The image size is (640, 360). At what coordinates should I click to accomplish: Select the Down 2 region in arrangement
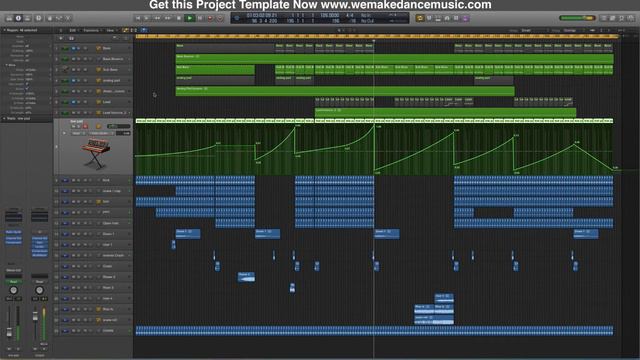246,277
